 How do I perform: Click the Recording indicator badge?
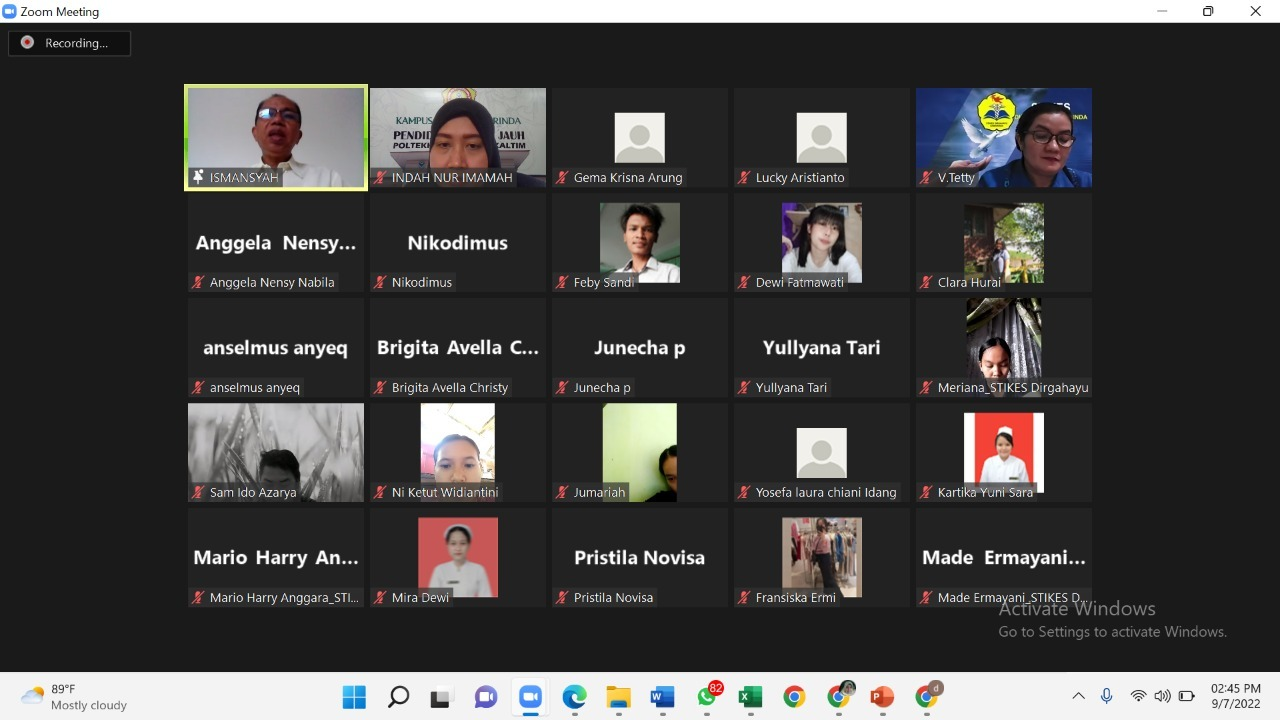point(69,43)
